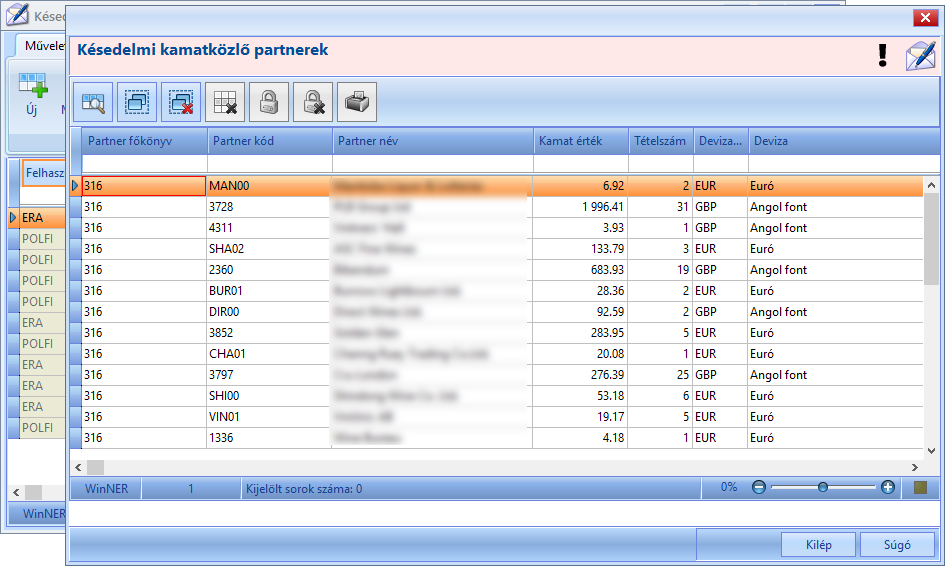This screenshot has width=945, height=566.
Task: Sort by Kamat érték column header
Action: pos(581,141)
